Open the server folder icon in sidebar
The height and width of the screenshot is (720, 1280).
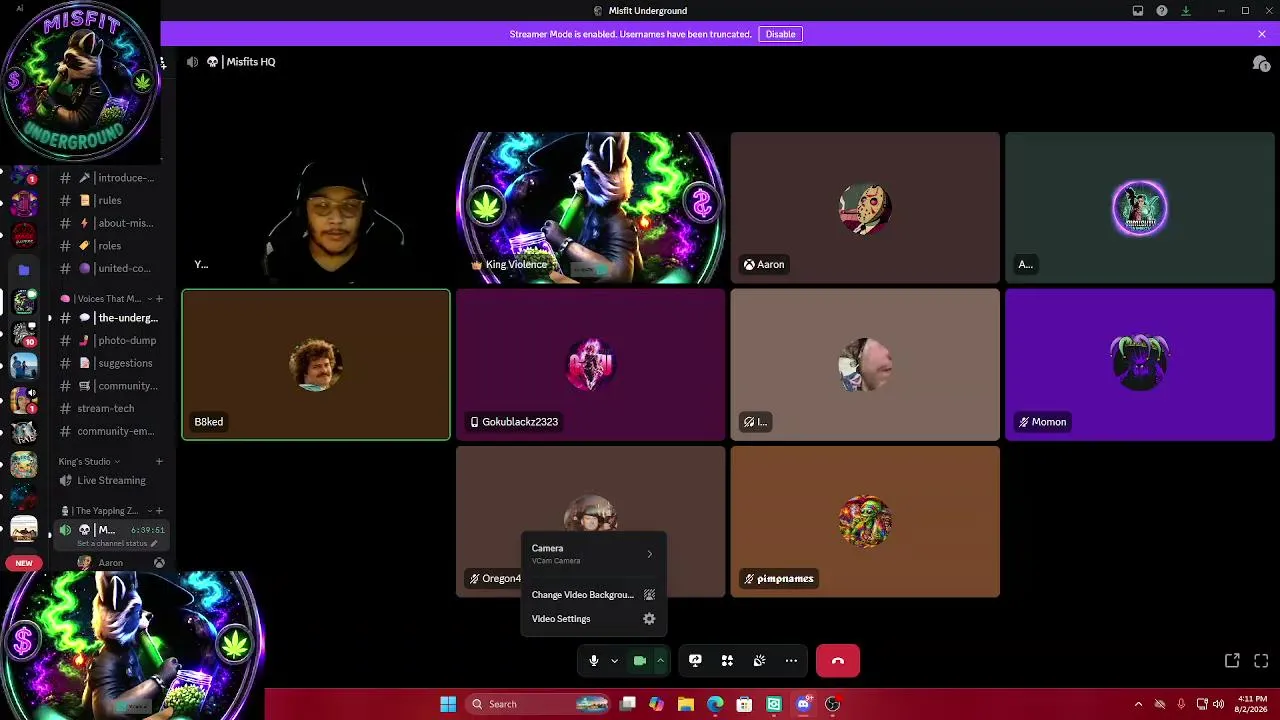pos(24,269)
